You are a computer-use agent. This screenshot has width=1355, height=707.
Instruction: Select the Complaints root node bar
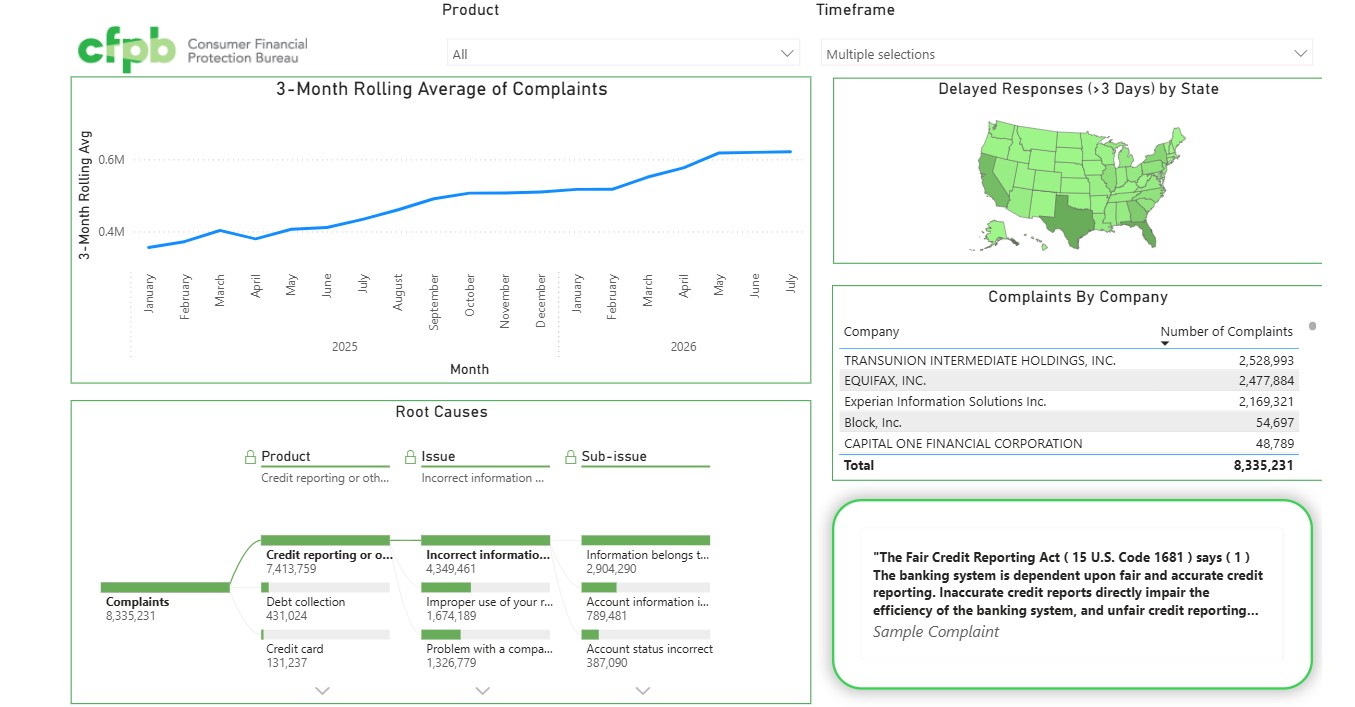coord(165,587)
